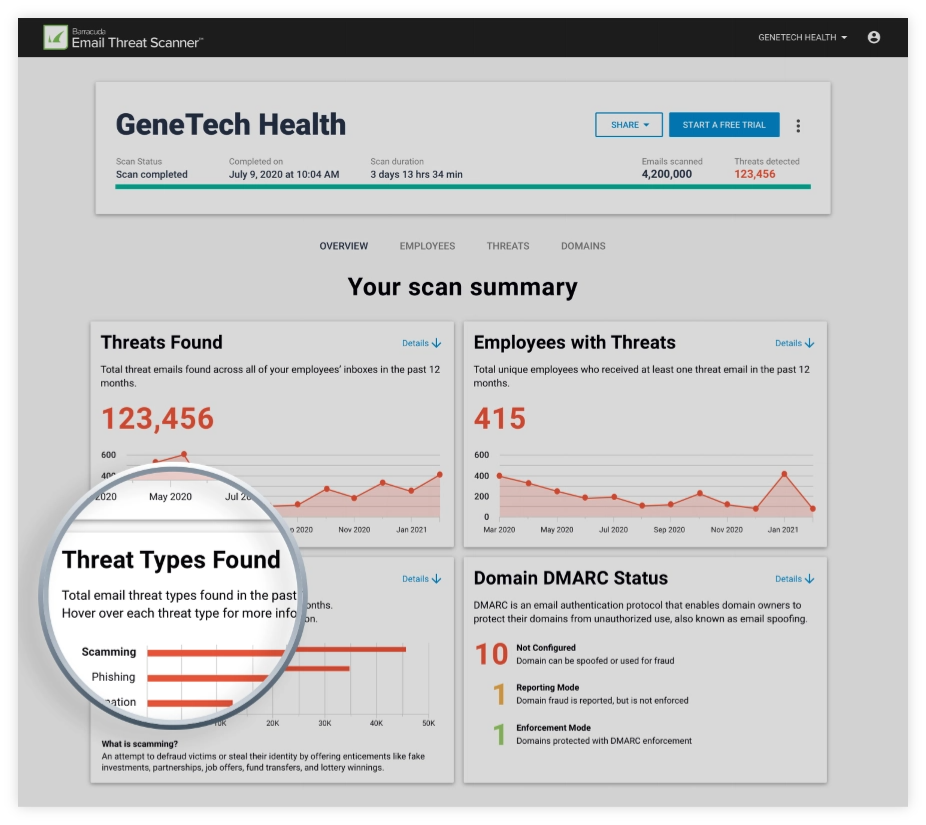The height and width of the screenshot is (825, 926).
Task: Click the Not Configured count 10
Action: pyautogui.click(x=491, y=654)
